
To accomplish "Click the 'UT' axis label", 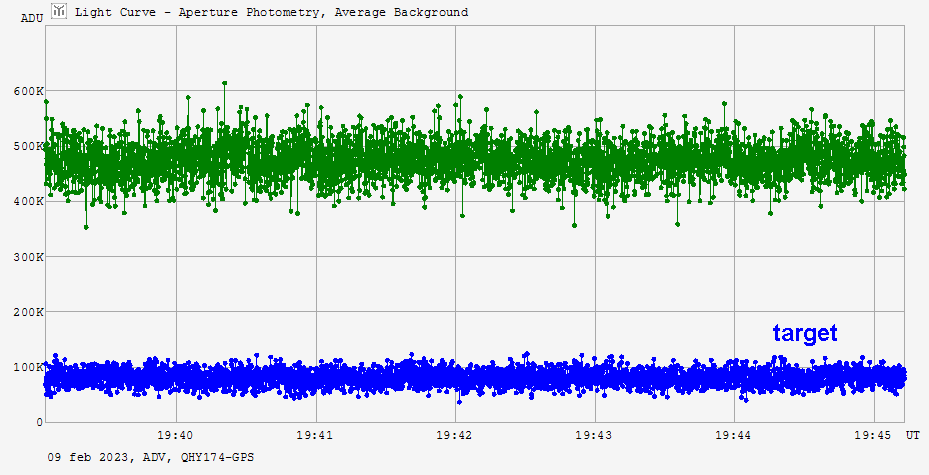I will 912,435.
